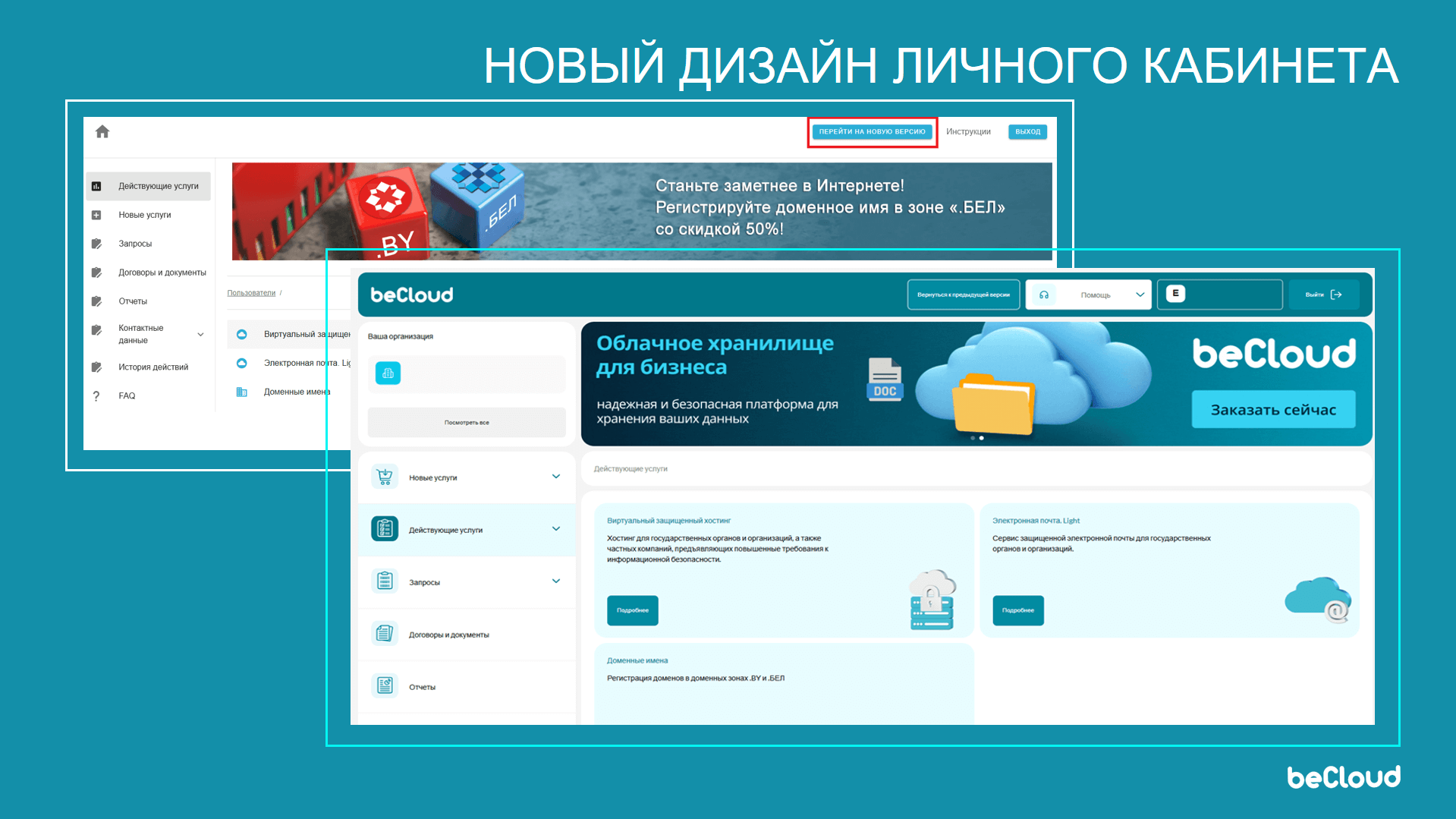Click DOC file icon on banner
Screen dimensions: 1456x819
click(x=885, y=380)
